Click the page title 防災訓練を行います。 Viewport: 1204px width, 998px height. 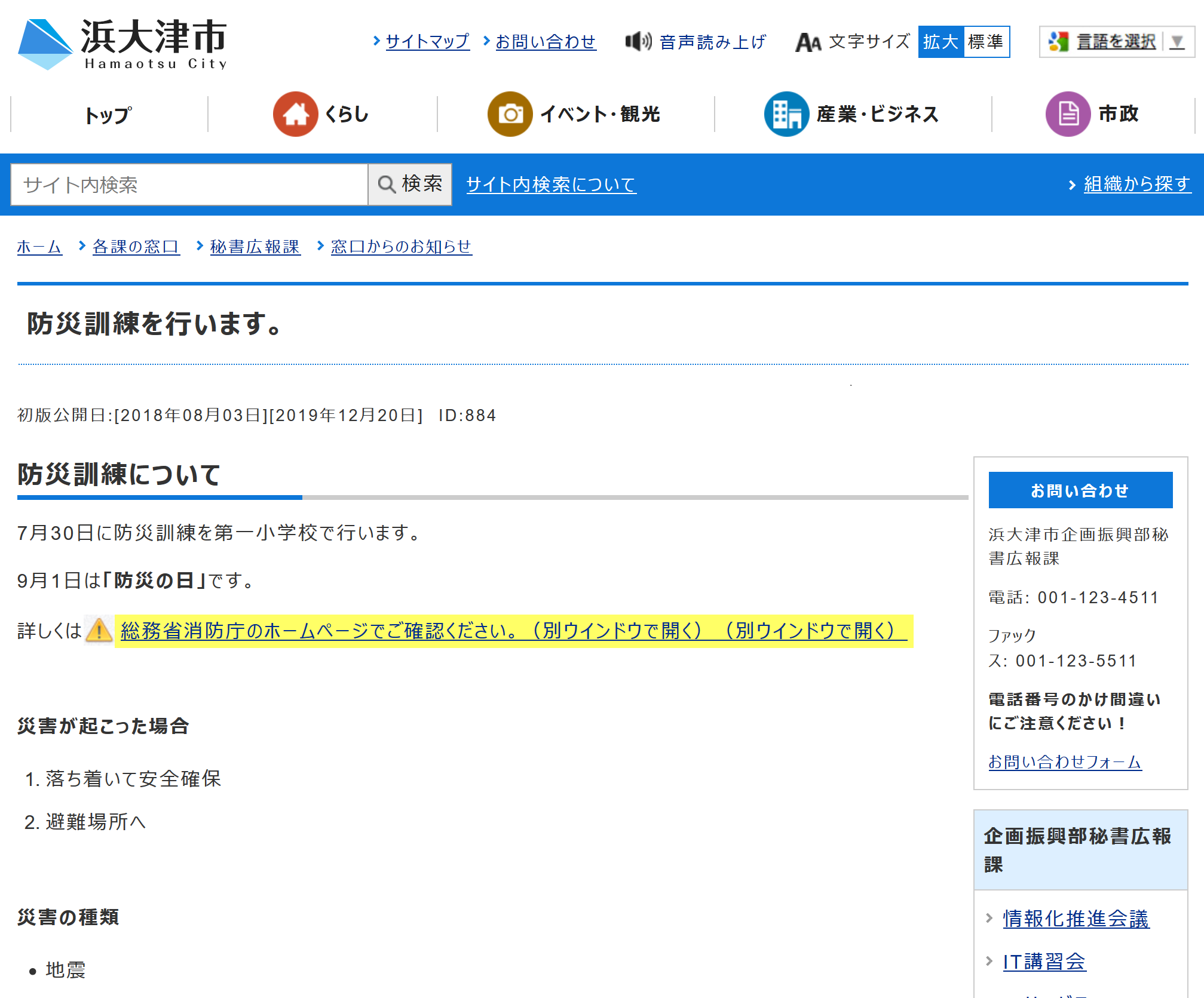point(155,324)
